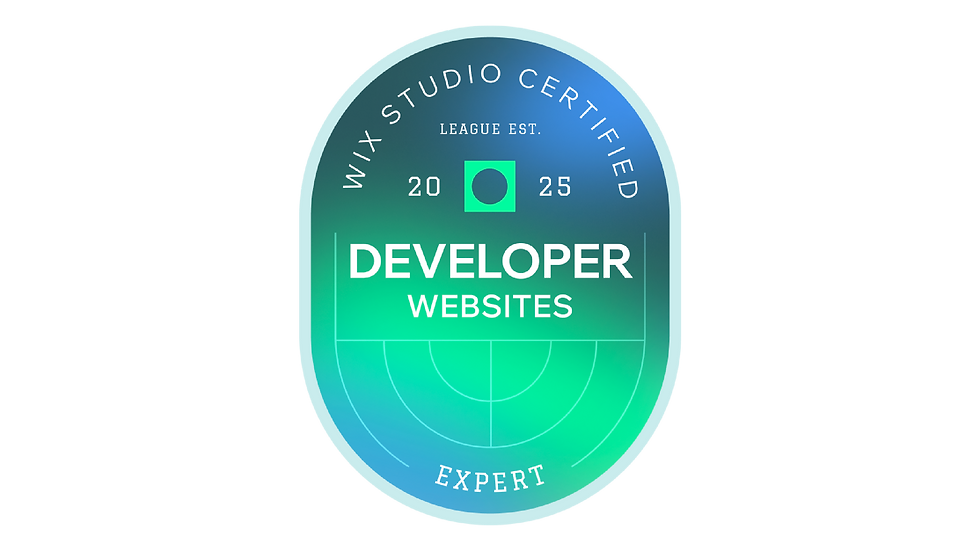Click the green square logo with dark circle

tap(489, 186)
